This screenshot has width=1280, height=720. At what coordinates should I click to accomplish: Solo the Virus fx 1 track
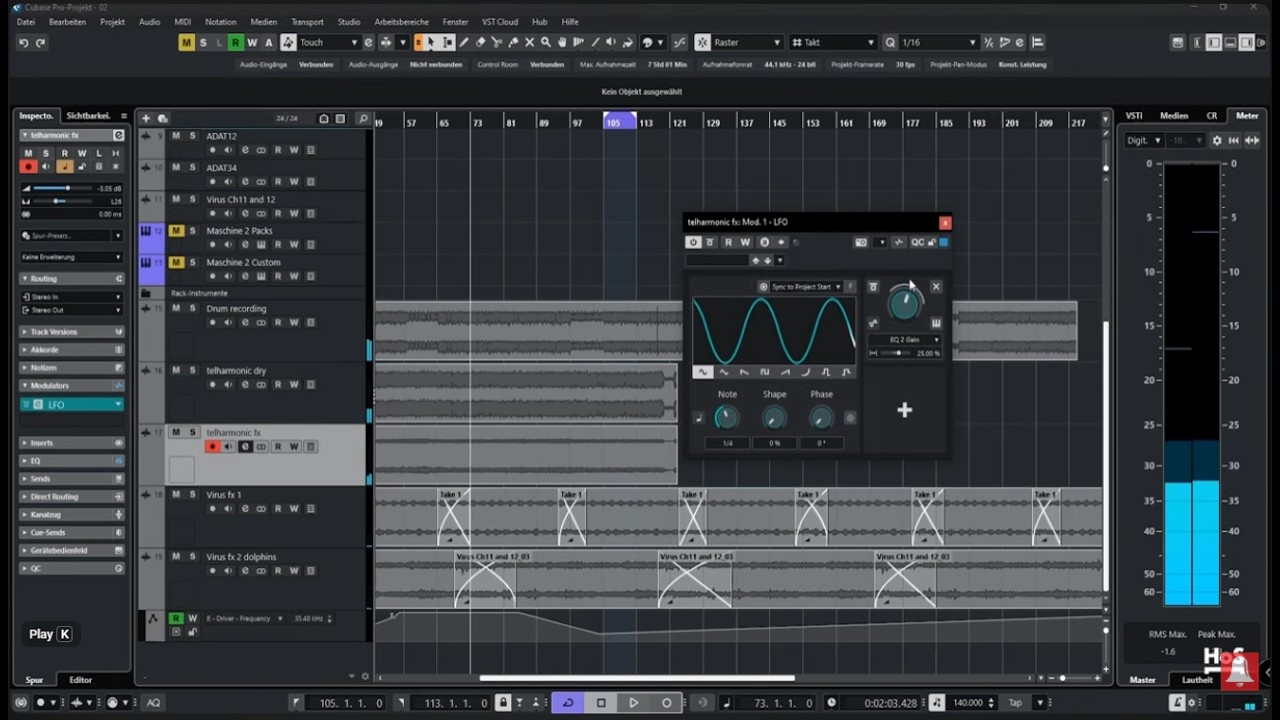(192, 494)
